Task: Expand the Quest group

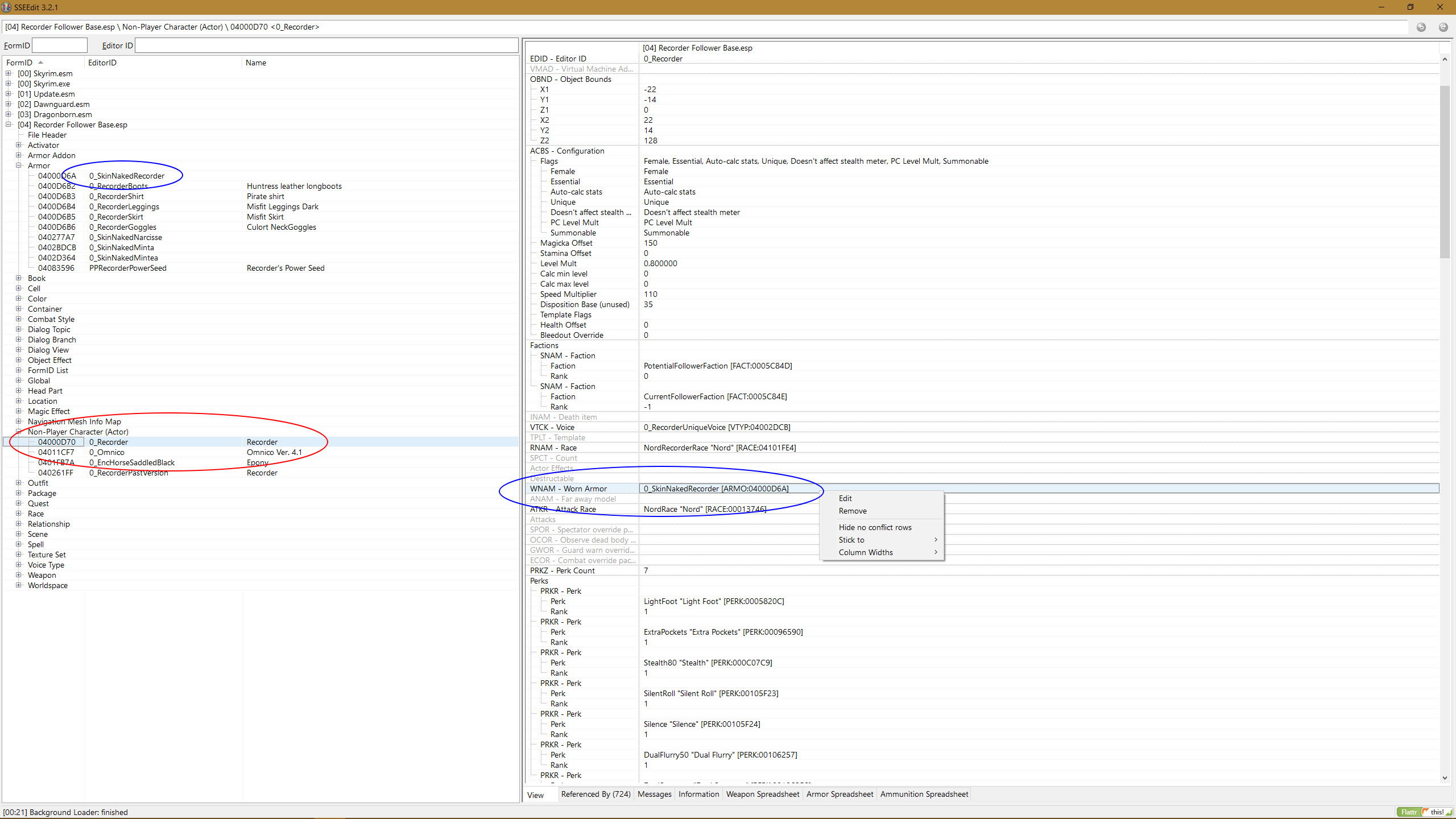Action: click(19, 503)
